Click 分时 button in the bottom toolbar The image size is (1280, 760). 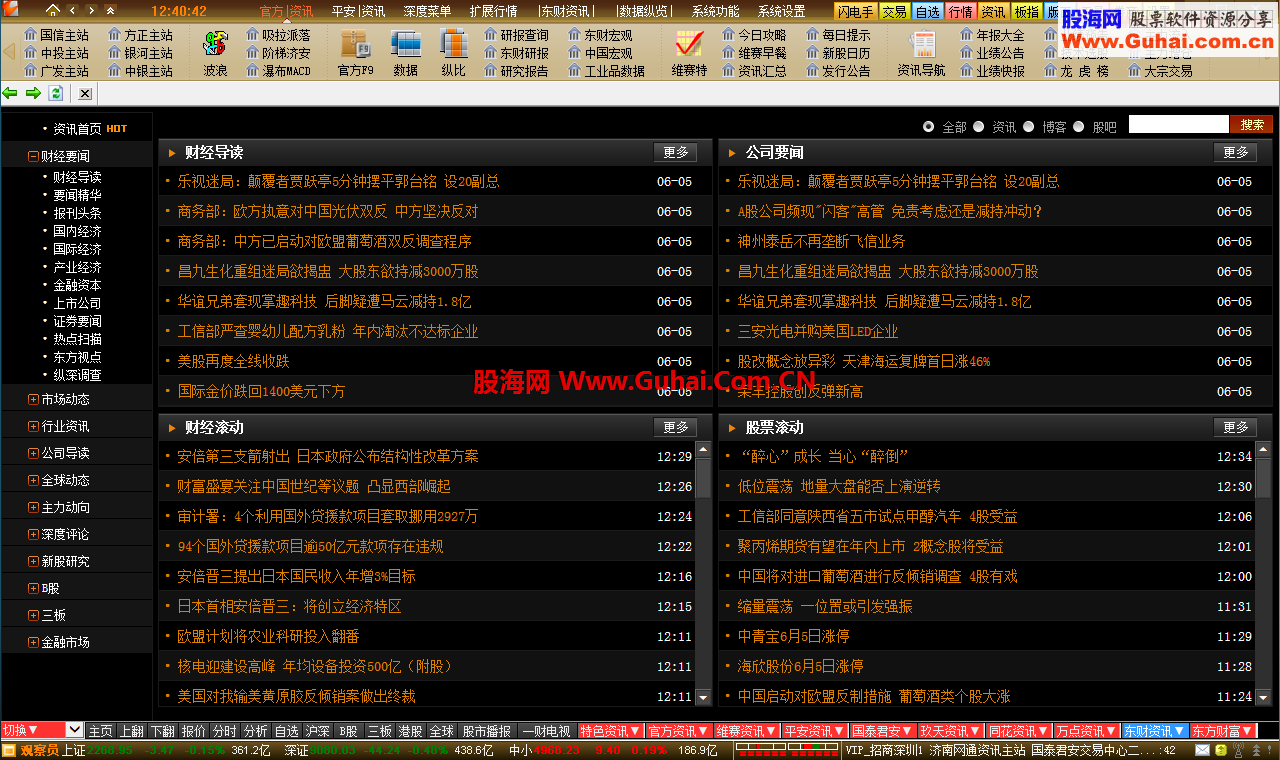tap(225, 731)
